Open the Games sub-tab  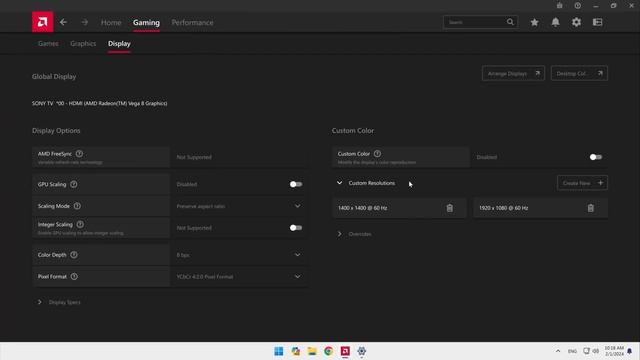point(48,44)
